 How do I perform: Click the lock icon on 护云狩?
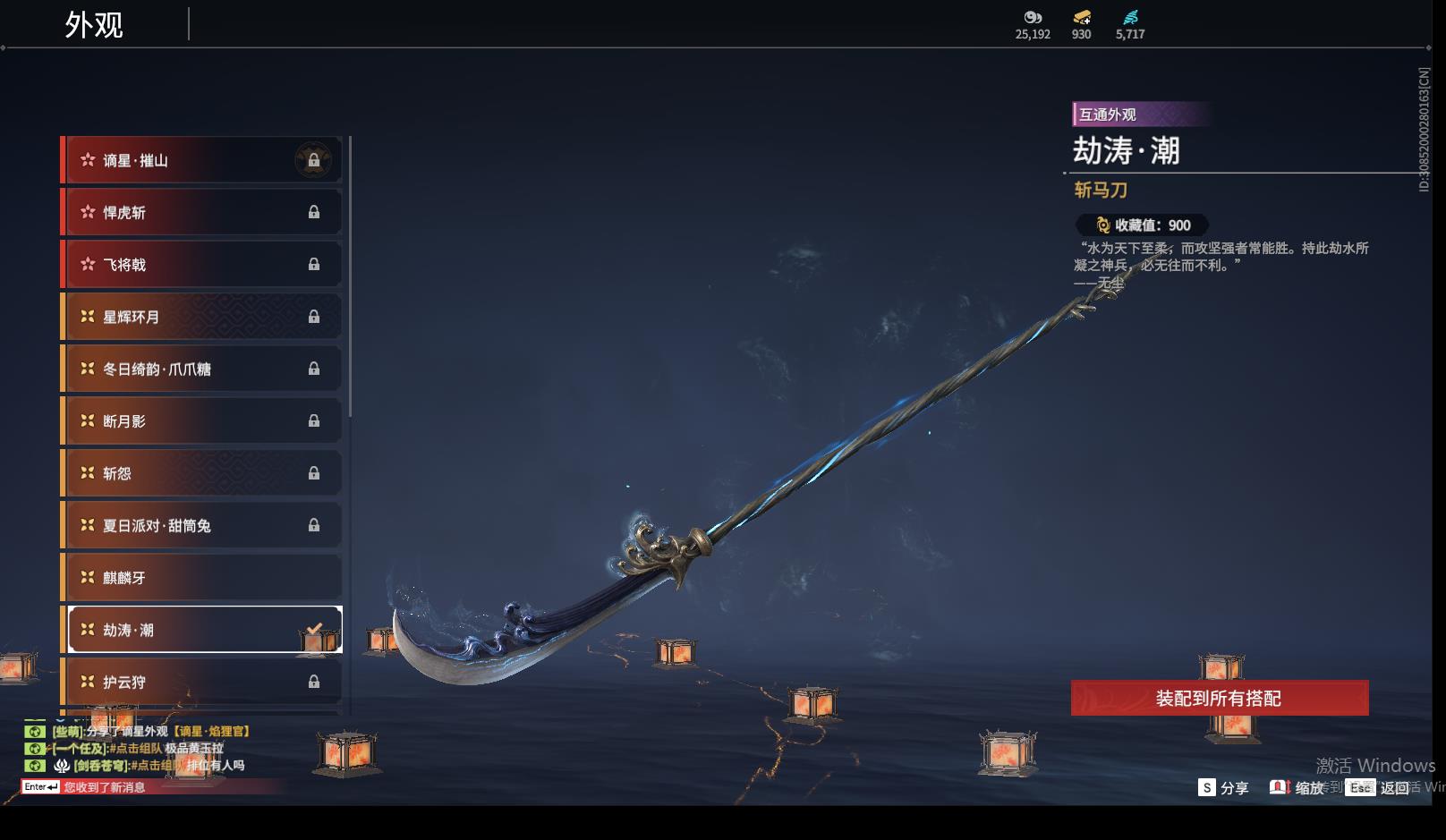(314, 682)
